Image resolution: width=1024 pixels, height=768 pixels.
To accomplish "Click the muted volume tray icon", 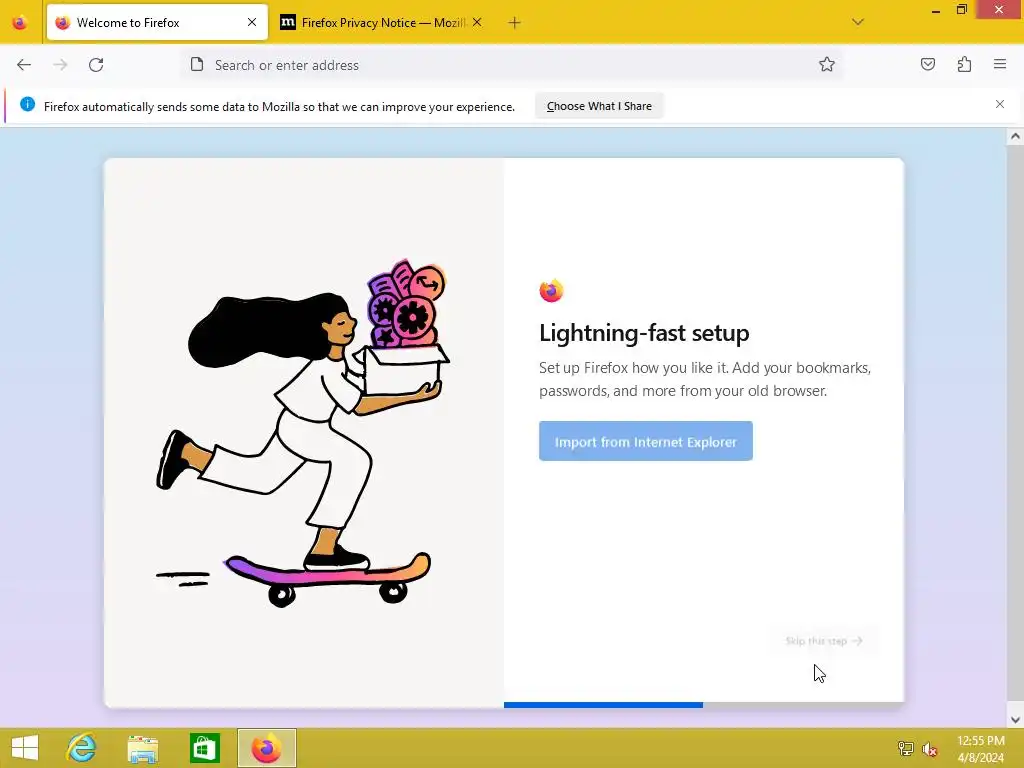I will 929,749.
